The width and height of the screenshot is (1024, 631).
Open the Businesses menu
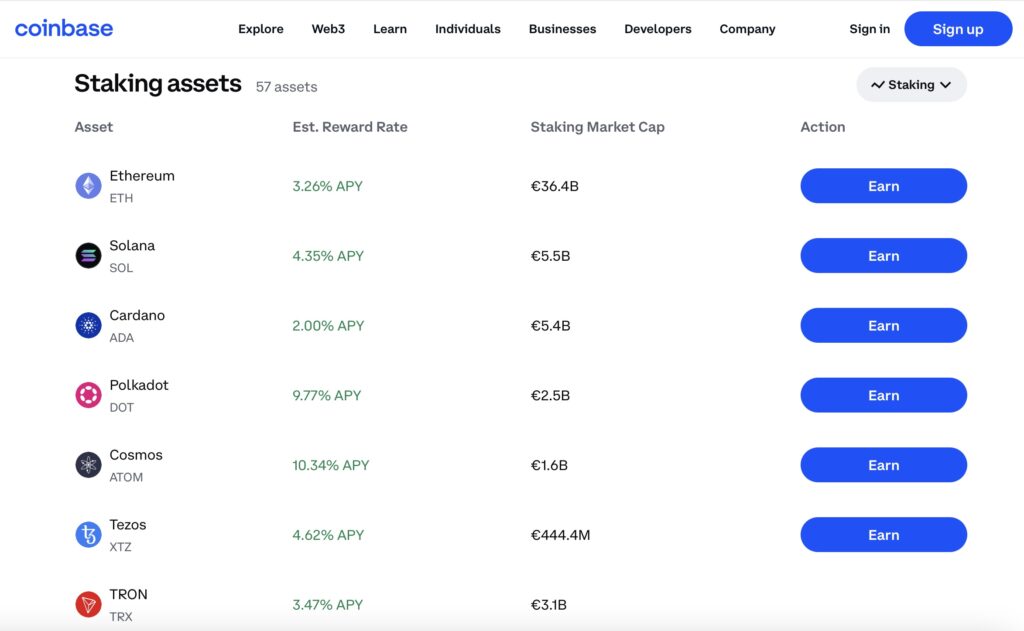562,29
